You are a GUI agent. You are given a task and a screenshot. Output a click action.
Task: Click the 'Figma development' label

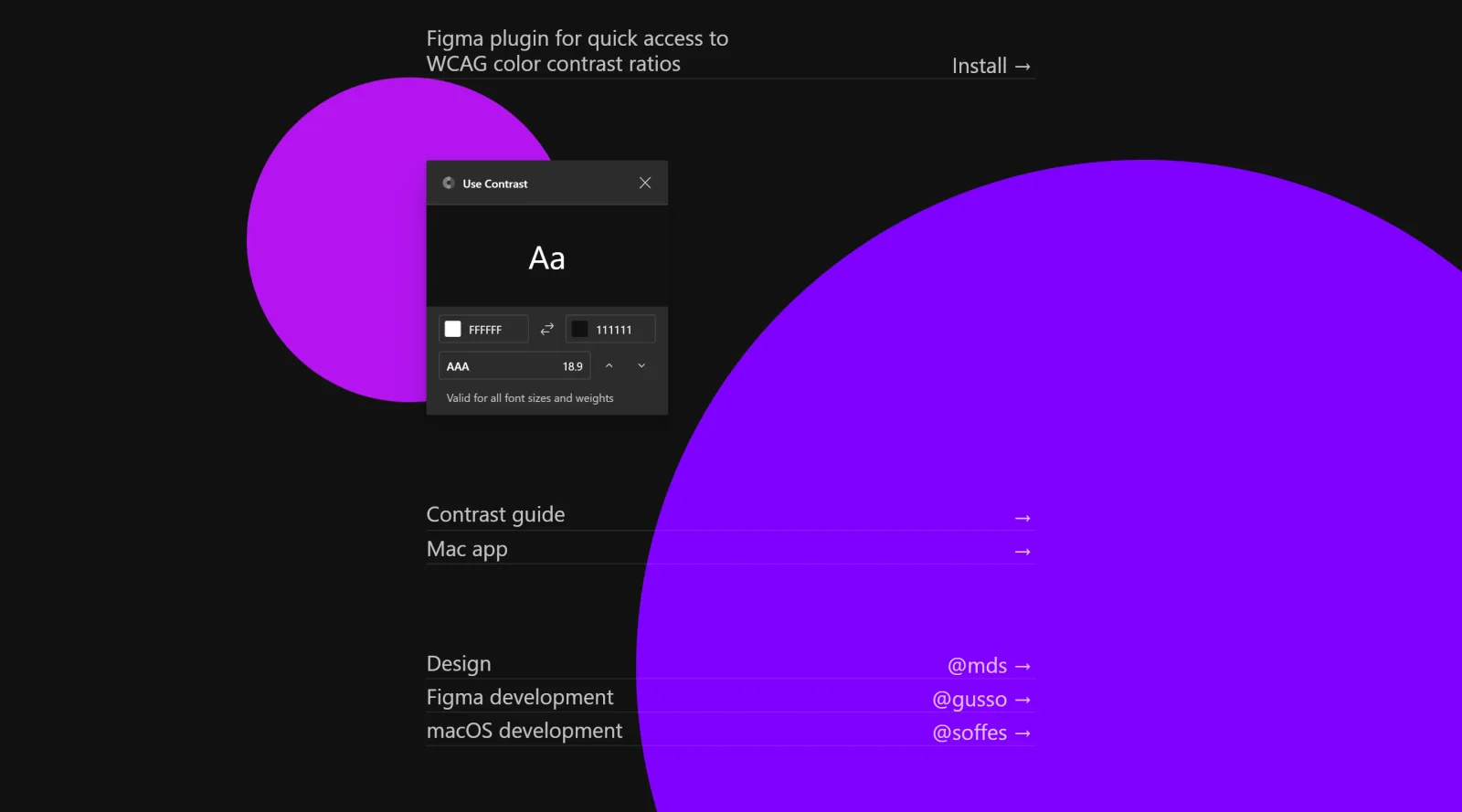coord(520,698)
